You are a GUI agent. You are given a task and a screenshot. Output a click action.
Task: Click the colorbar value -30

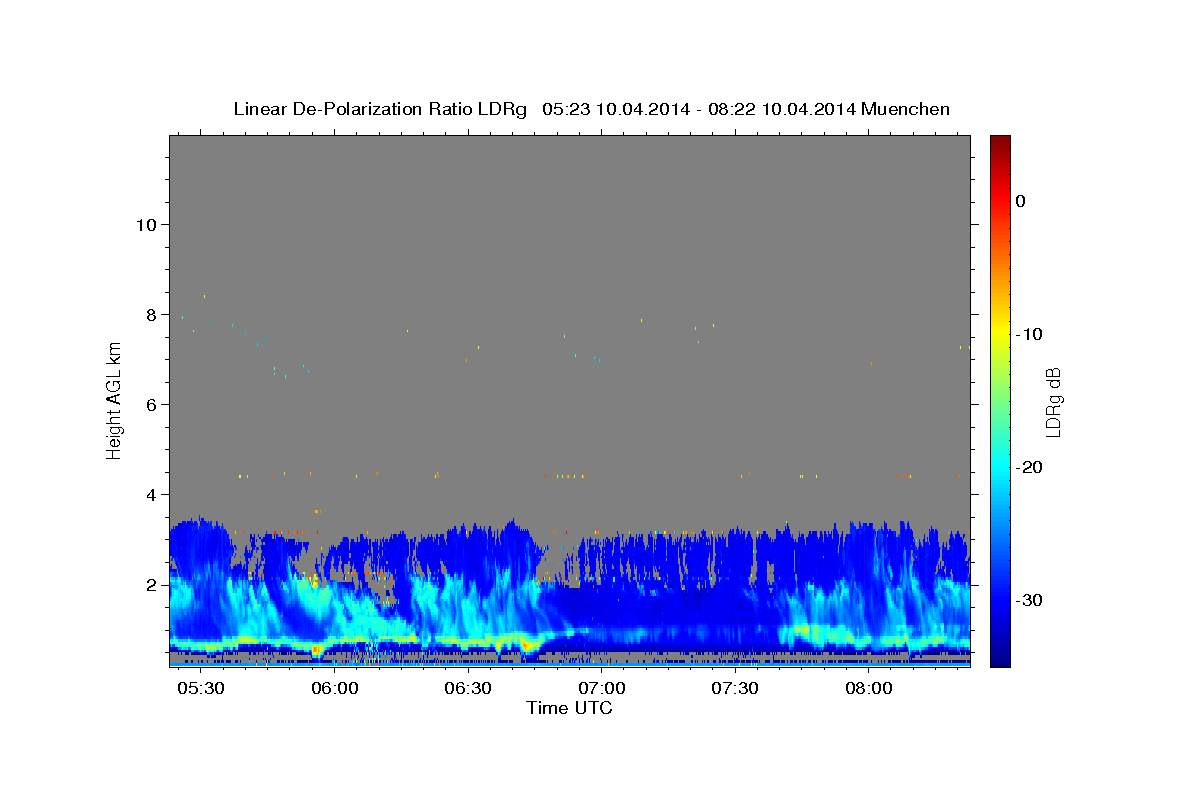point(1030,600)
